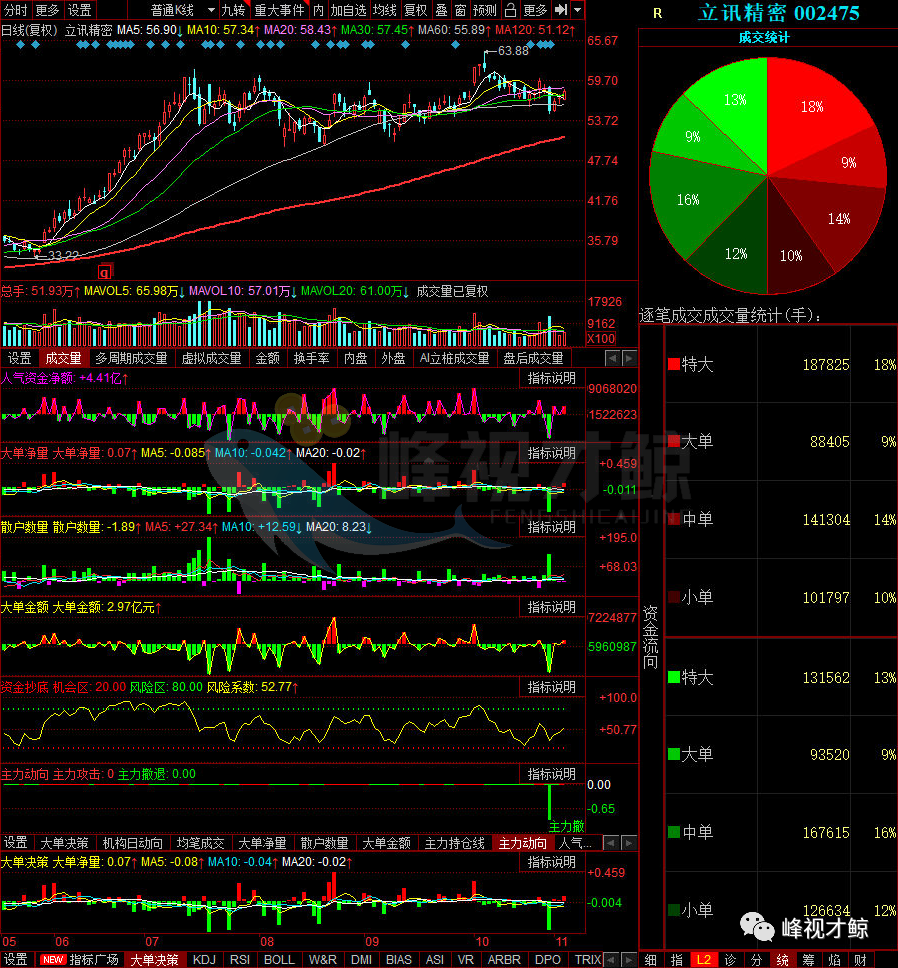
Task: Select the 成交量 volume tab
Action: 63,358
